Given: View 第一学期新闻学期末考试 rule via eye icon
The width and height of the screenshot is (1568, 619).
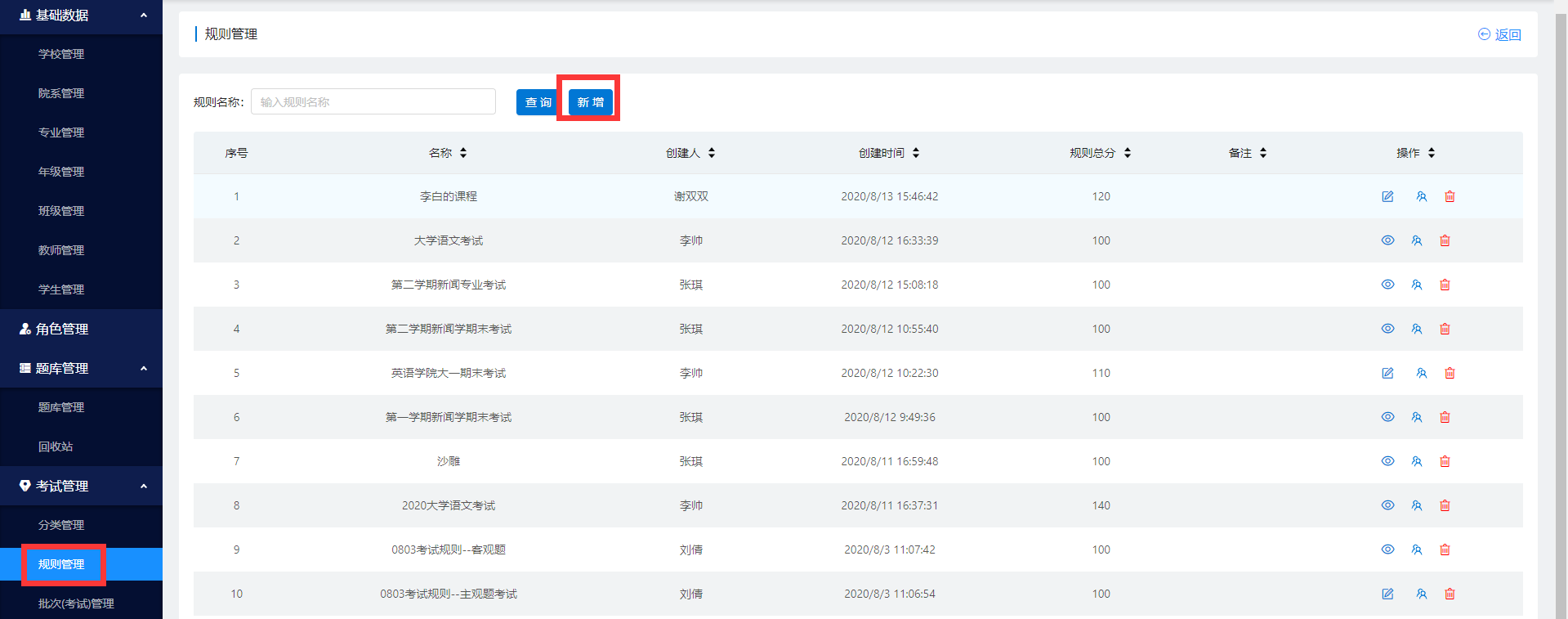Looking at the screenshot, I should click(x=1387, y=417).
